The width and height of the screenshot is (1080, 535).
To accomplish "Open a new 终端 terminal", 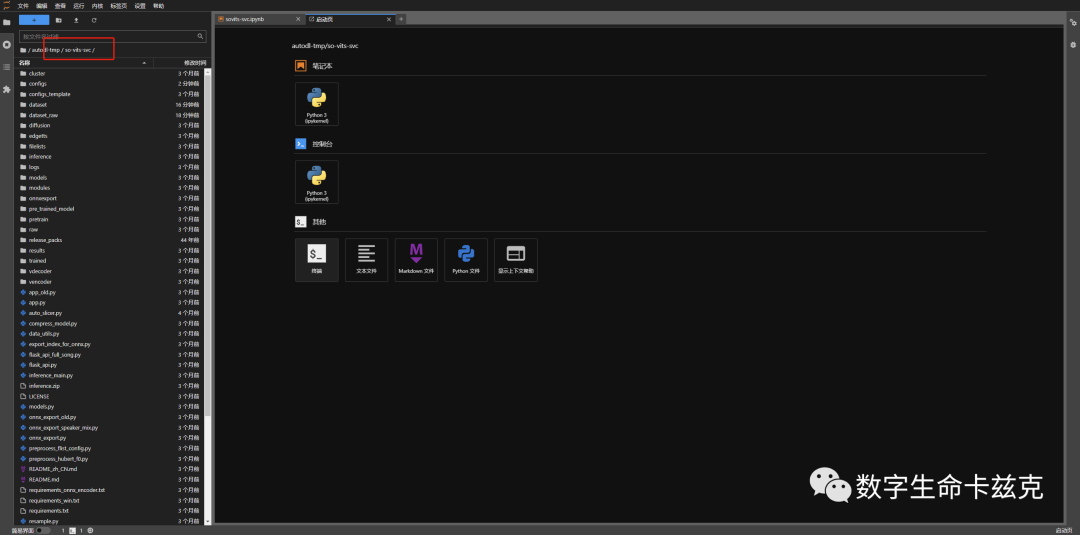I will point(317,260).
